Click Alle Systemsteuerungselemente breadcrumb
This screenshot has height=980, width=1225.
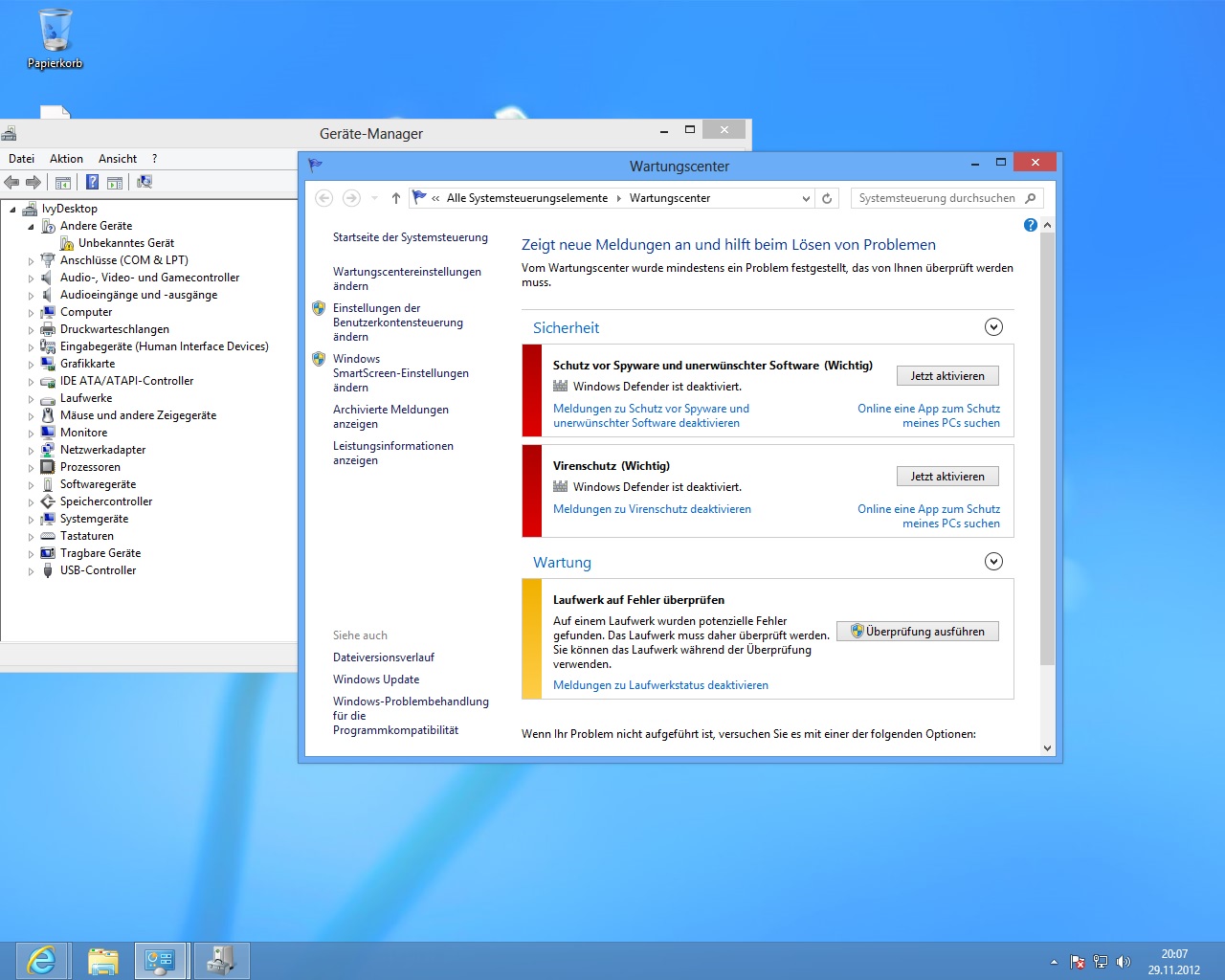coord(527,198)
